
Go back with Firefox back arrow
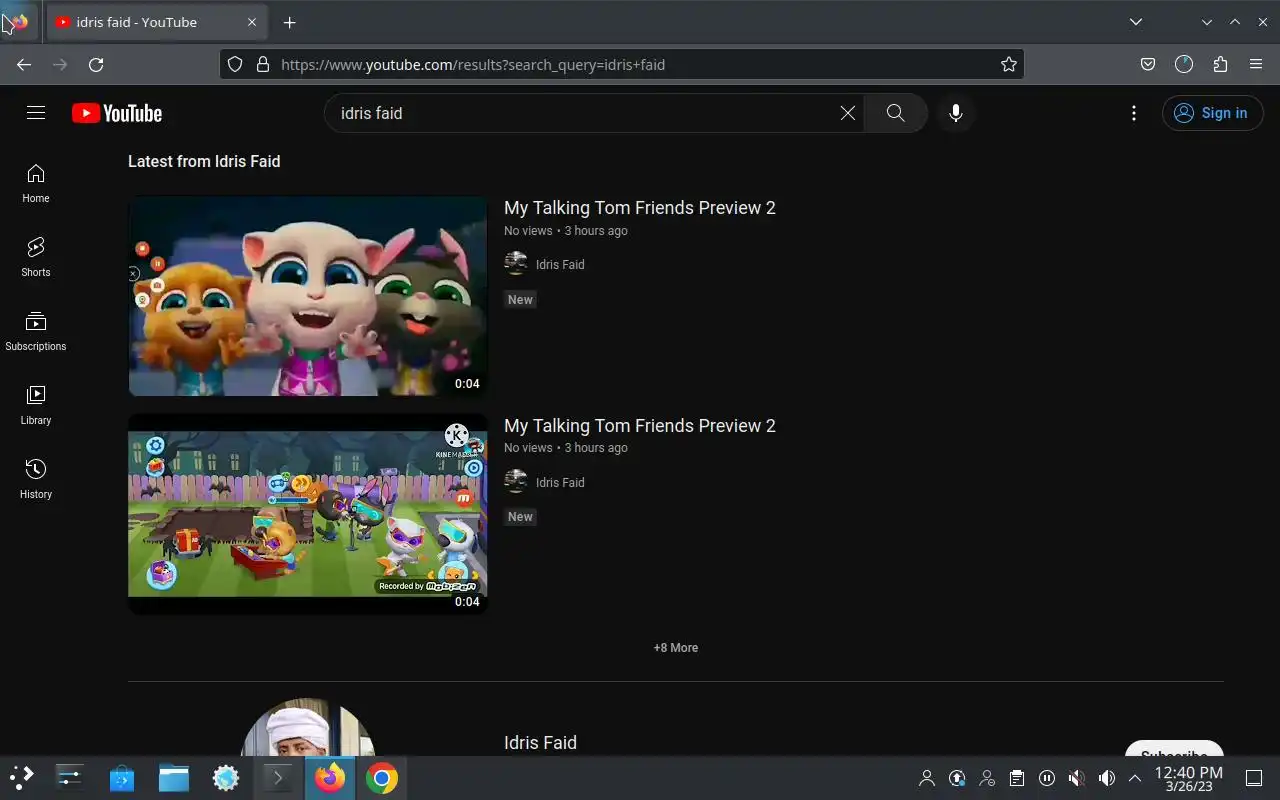(24, 64)
